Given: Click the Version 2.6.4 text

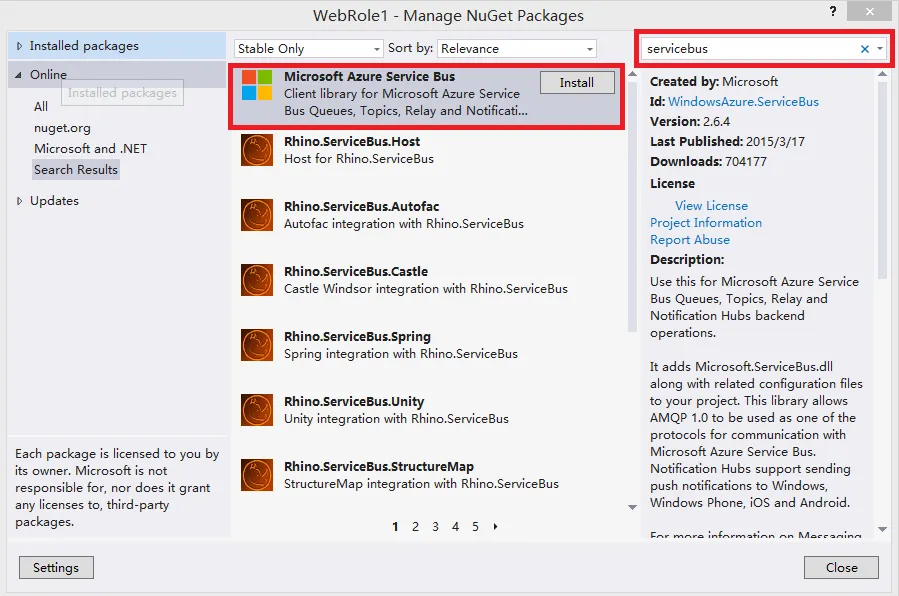Looking at the screenshot, I should [x=690, y=121].
